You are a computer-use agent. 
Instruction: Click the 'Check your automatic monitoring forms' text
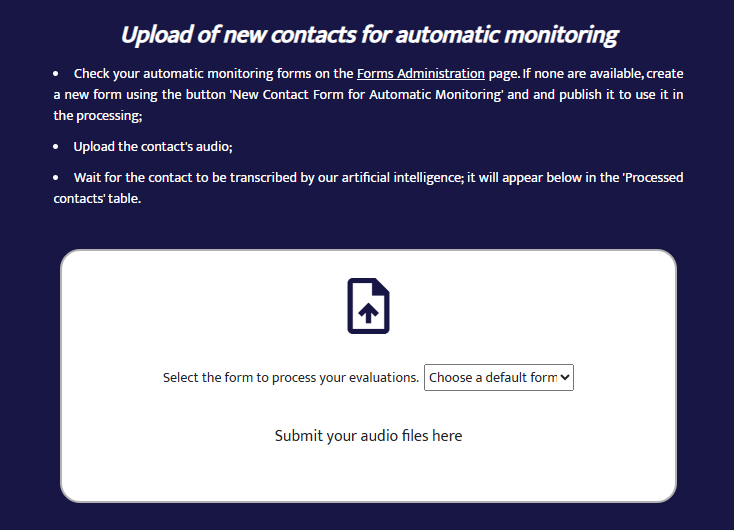click(x=200, y=74)
